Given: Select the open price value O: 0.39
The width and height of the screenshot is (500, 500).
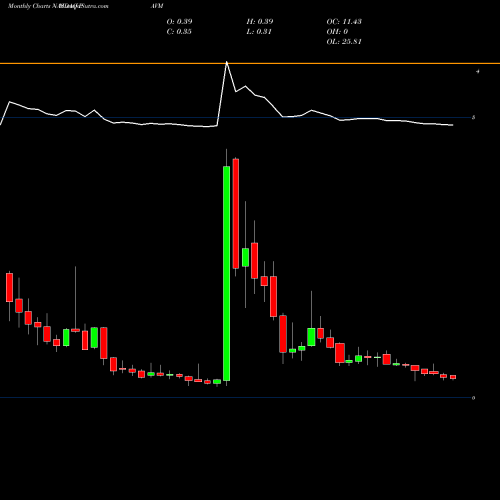Looking at the screenshot, I should pos(179,22).
